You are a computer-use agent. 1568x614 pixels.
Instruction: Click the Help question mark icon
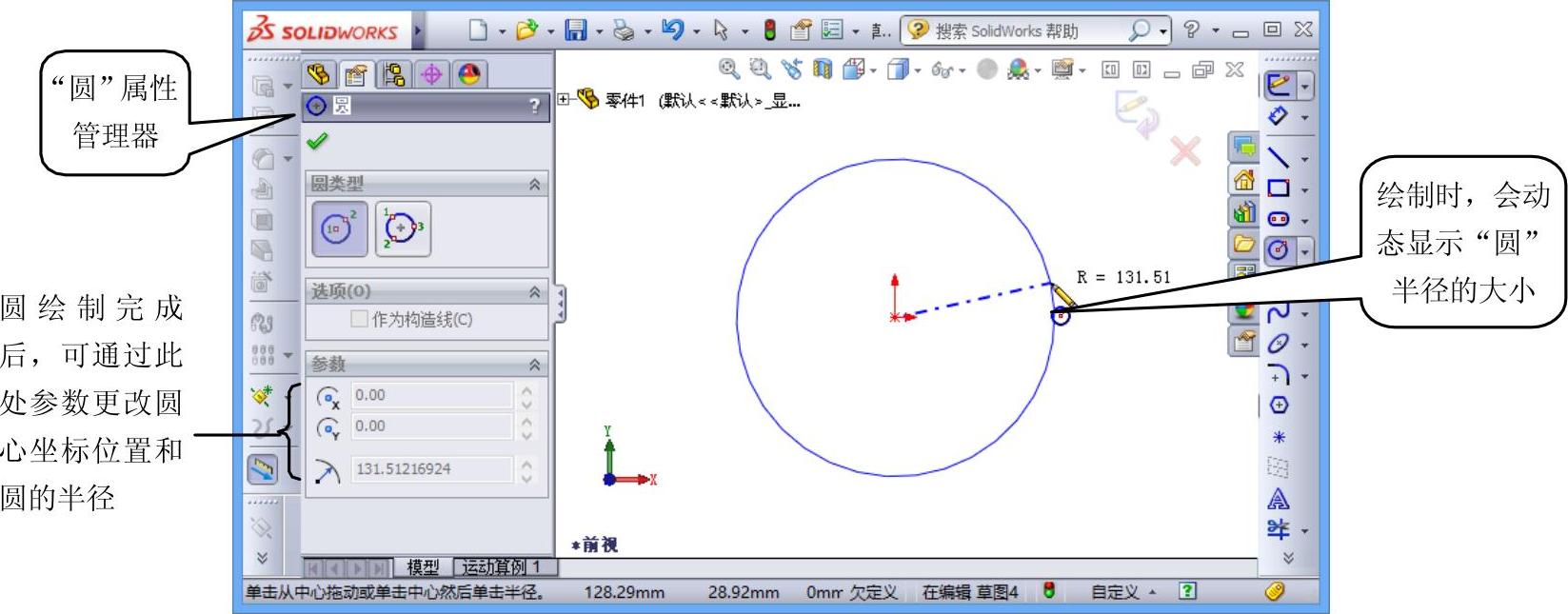tap(1191, 30)
